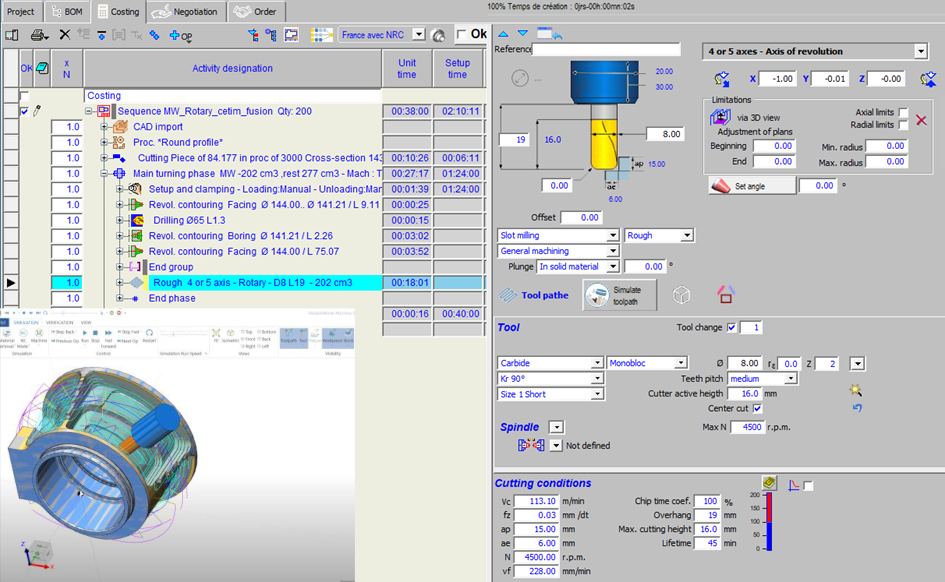
Task: Enable the Axial limits checkbox
Action: (x=903, y=113)
